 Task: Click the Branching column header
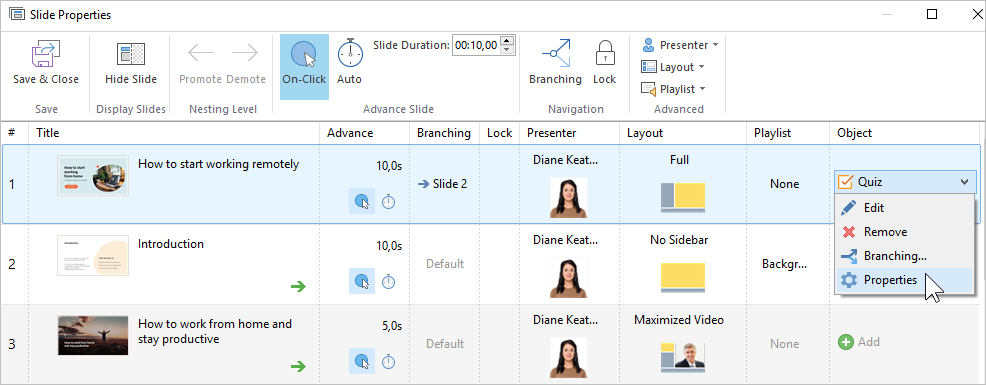point(444,133)
